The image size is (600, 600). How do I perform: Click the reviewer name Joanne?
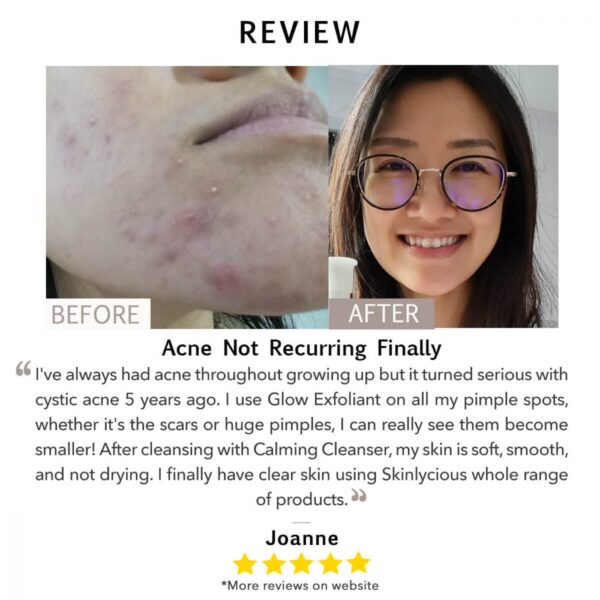[x=302, y=538]
